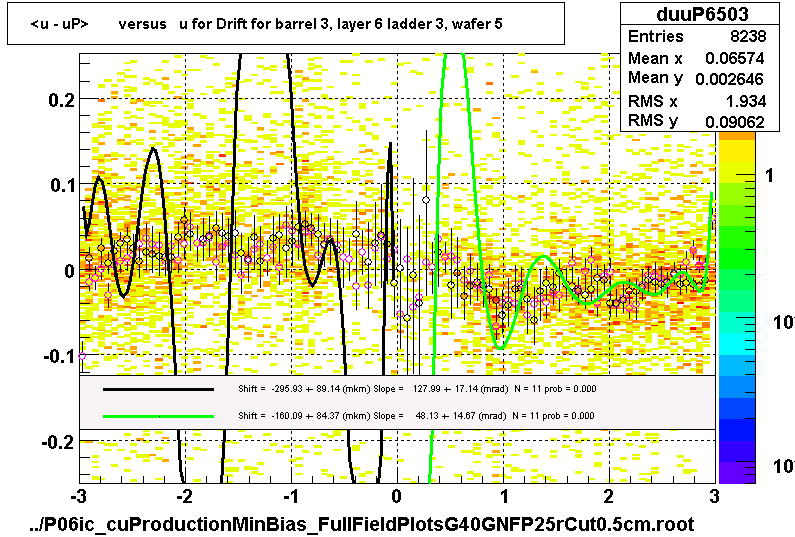Click the y-axis label 0.2

point(62,100)
